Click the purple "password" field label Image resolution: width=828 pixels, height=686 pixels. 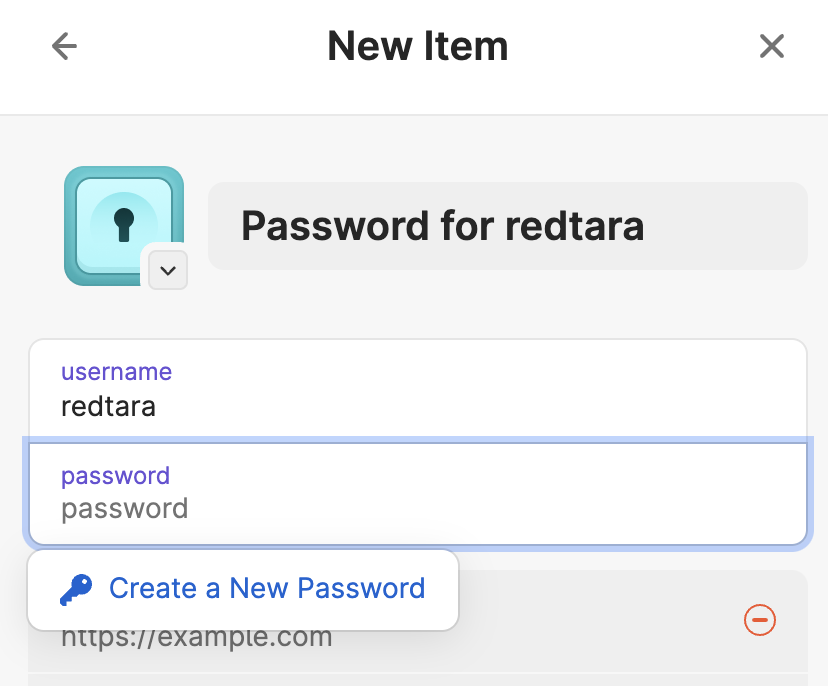click(x=115, y=475)
